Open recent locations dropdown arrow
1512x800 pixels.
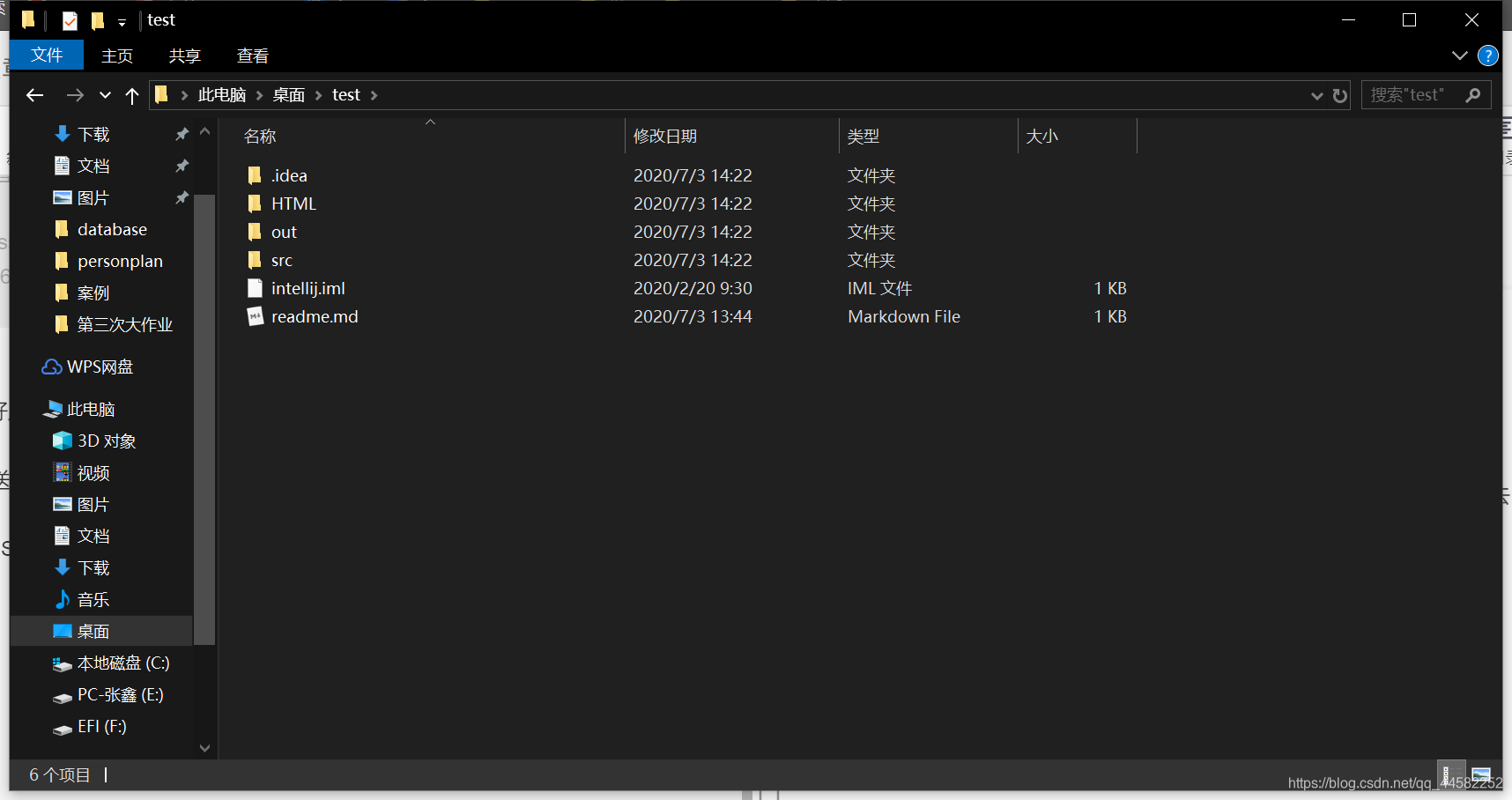click(105, 95)
